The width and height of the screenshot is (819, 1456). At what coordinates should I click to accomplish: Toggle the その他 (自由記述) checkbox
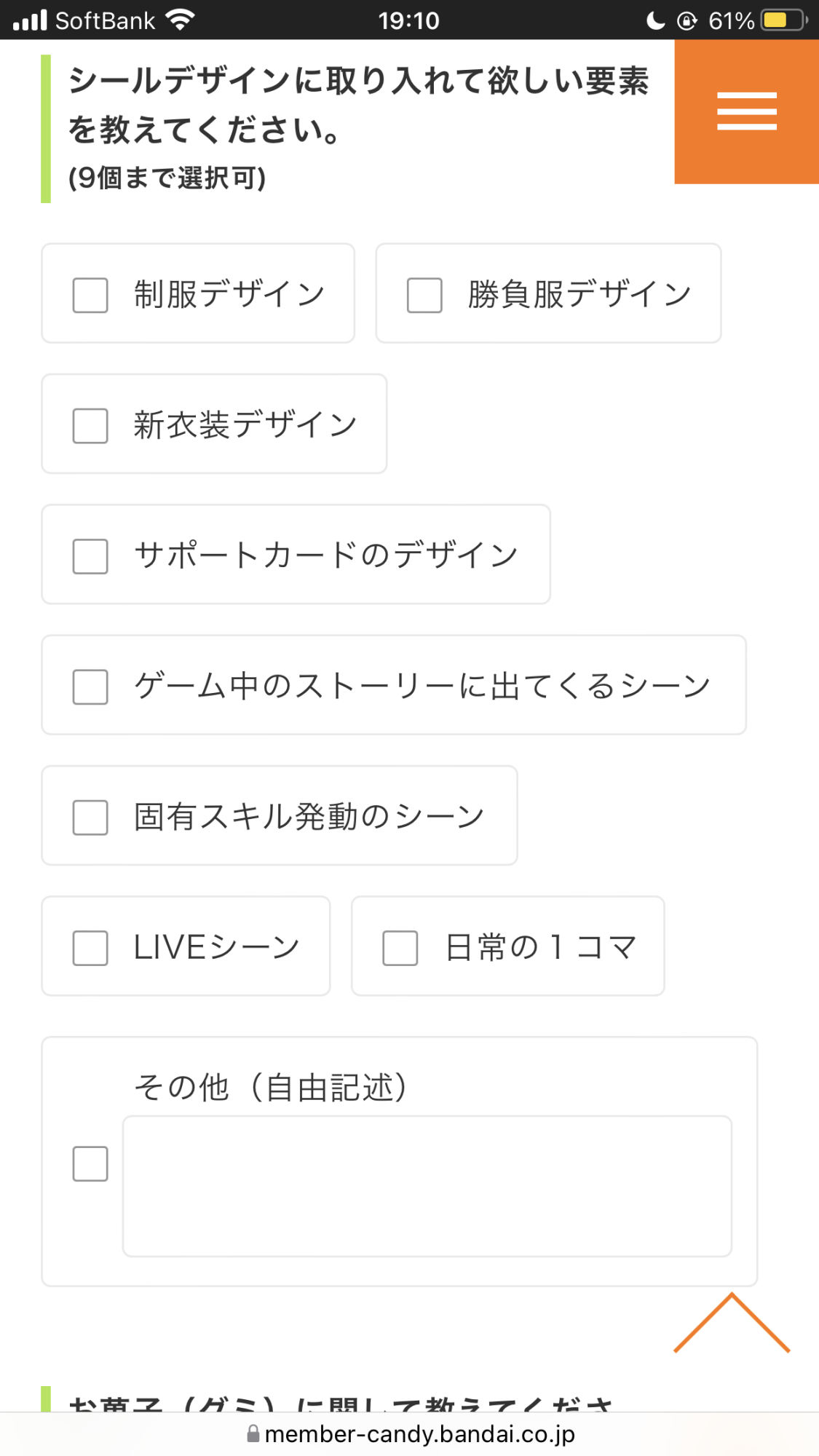(x=90, y=1163)
